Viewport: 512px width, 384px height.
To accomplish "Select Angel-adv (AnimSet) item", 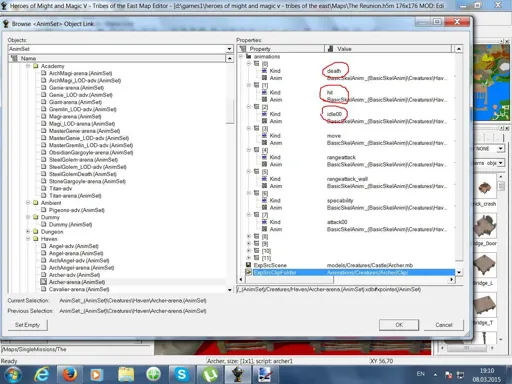I will [74, 246].
